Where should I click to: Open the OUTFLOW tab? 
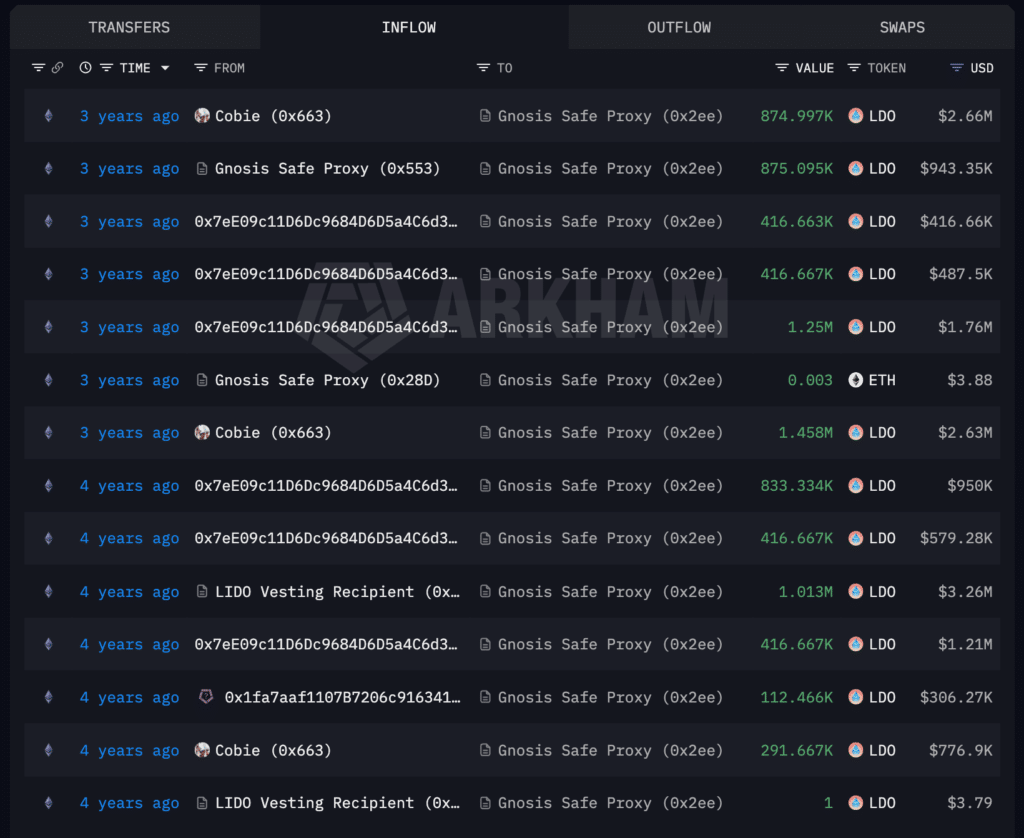coord(679,27)
